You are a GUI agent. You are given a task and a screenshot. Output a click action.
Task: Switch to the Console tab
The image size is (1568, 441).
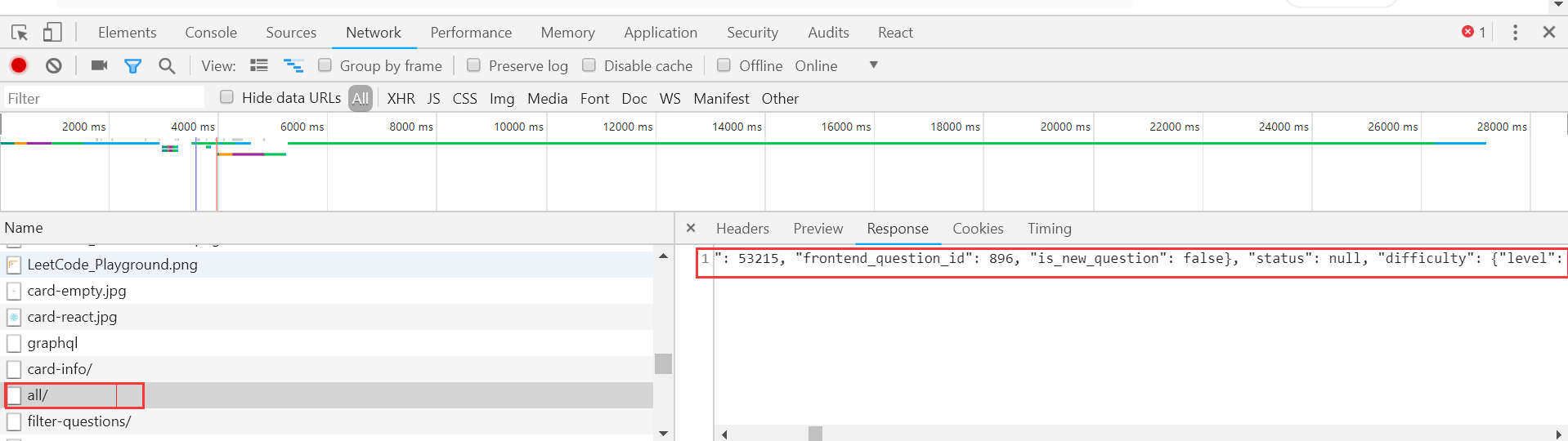(x=211, y=33)
